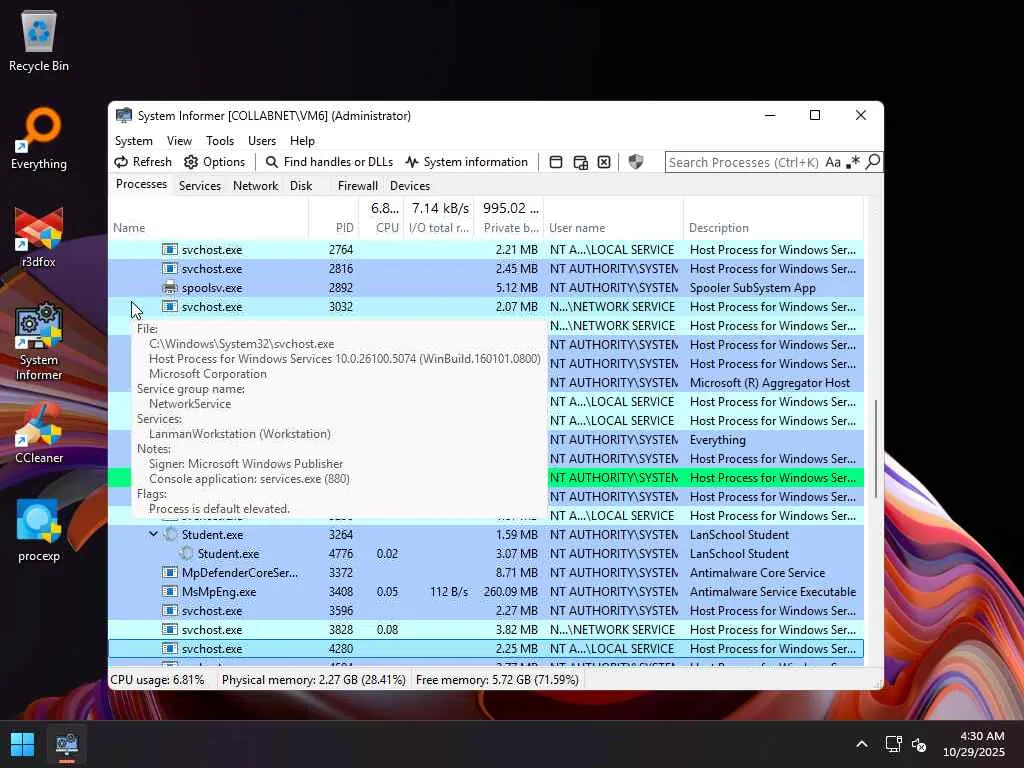Click the 260.09 MB private bytes cell
1024x768 pixels.
pyautogui.click(x=510, y=592)
